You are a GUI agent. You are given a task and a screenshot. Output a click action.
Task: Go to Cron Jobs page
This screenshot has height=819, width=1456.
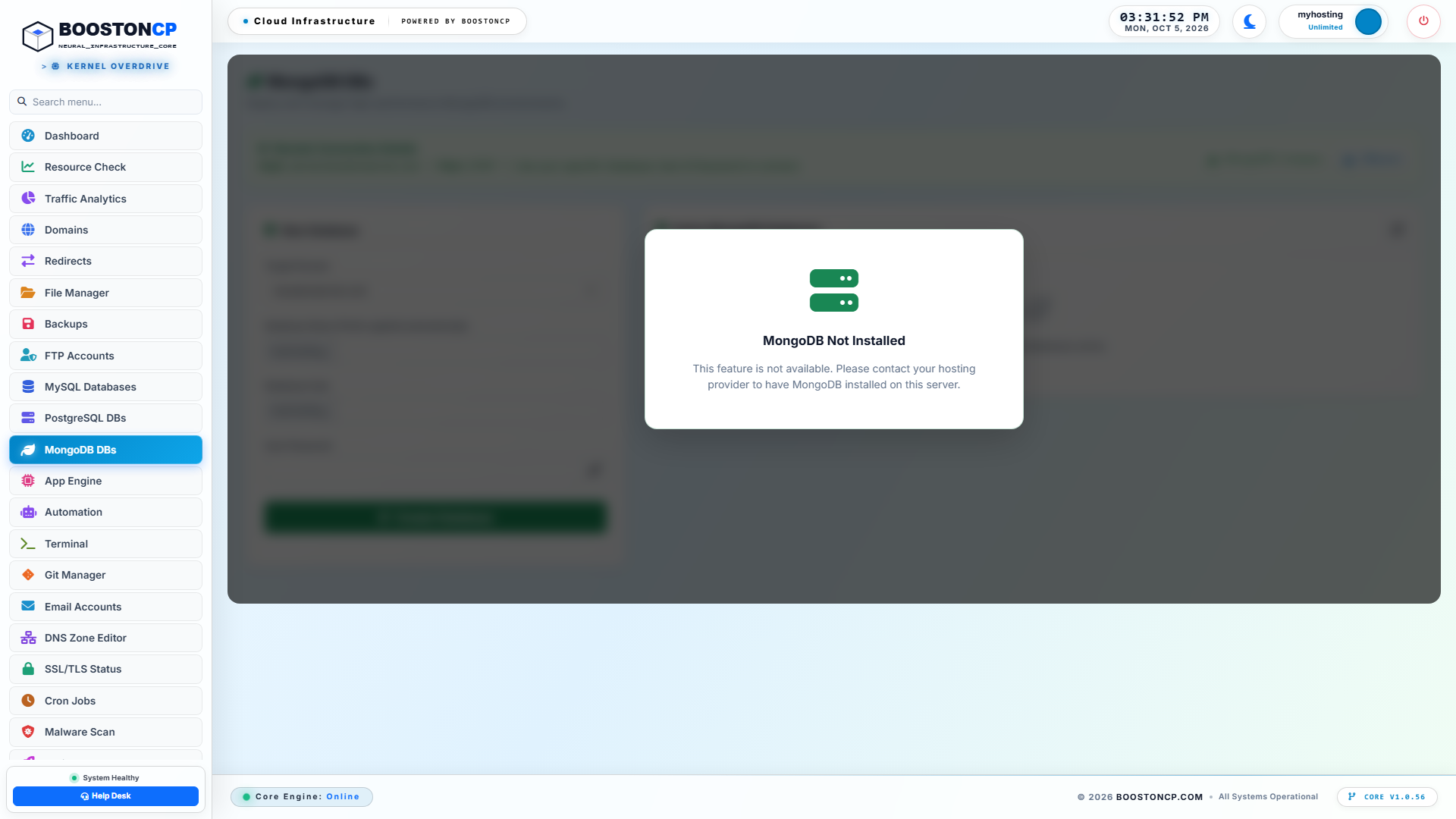click(106, 701)
